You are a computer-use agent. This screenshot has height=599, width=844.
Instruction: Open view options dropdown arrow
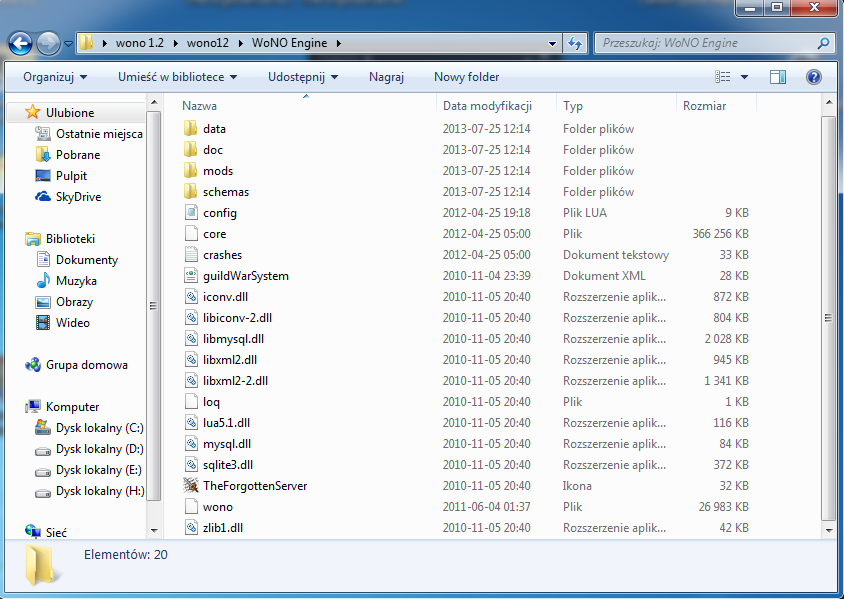click(744, 77)
